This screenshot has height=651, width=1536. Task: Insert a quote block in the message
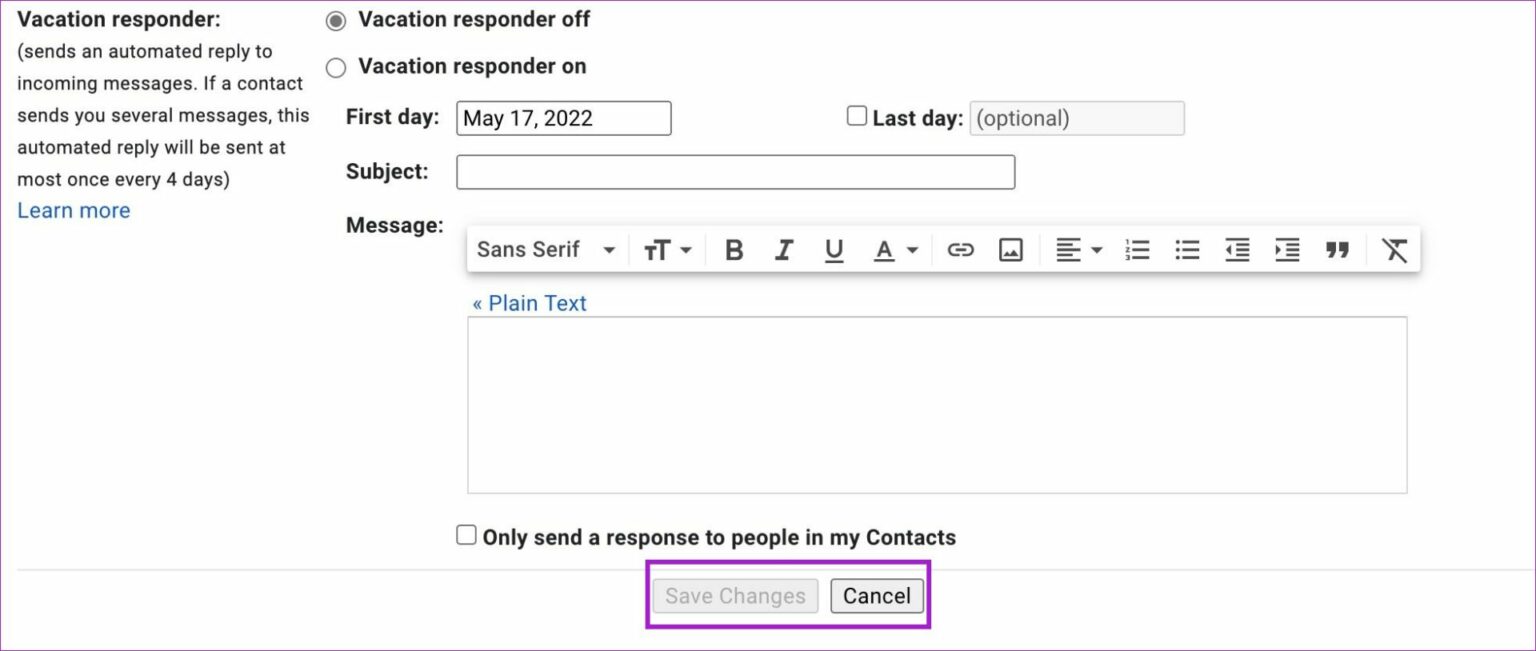(x=1338, y=249)
